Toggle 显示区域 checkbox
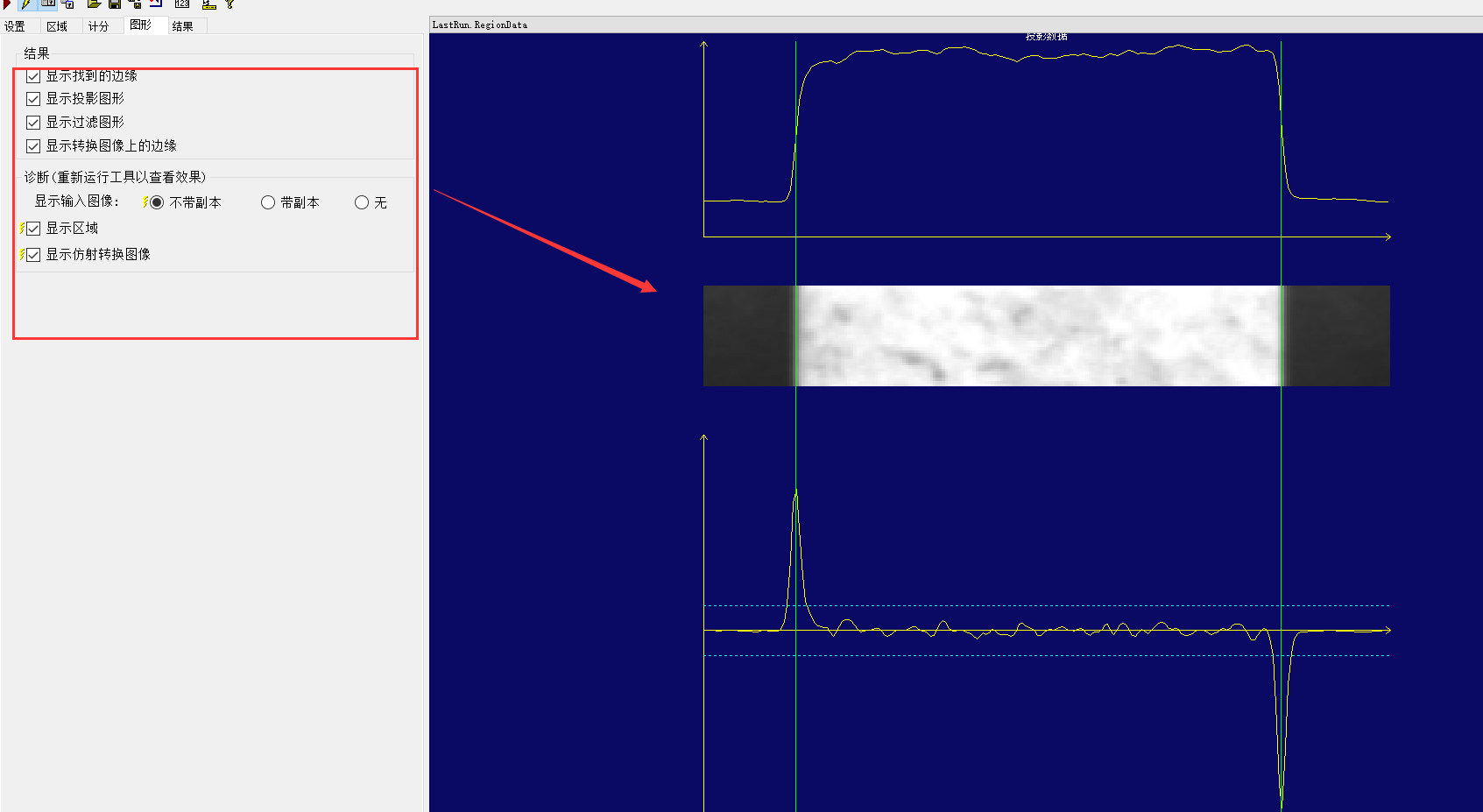 (x=33, y=229)
